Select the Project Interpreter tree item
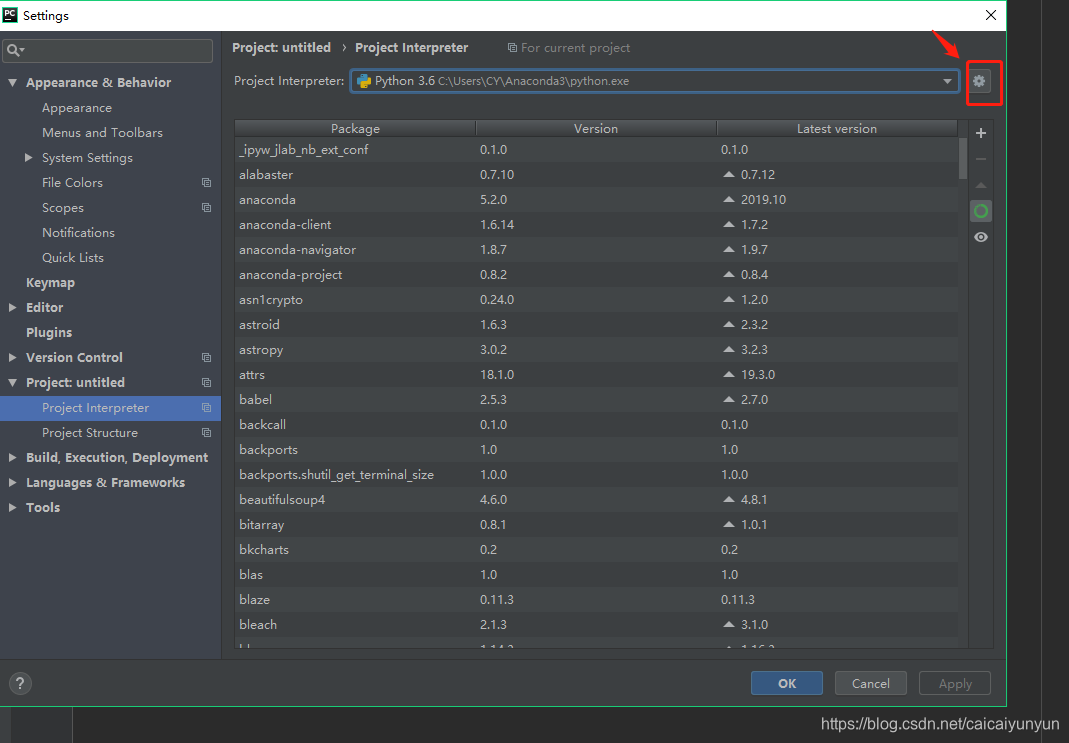 click(x=110, y=408)
